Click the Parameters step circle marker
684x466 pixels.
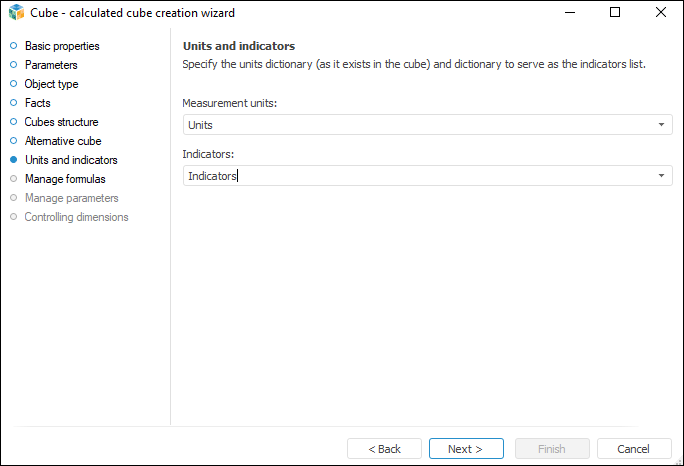pyautogui.click(x=13, y=65)
